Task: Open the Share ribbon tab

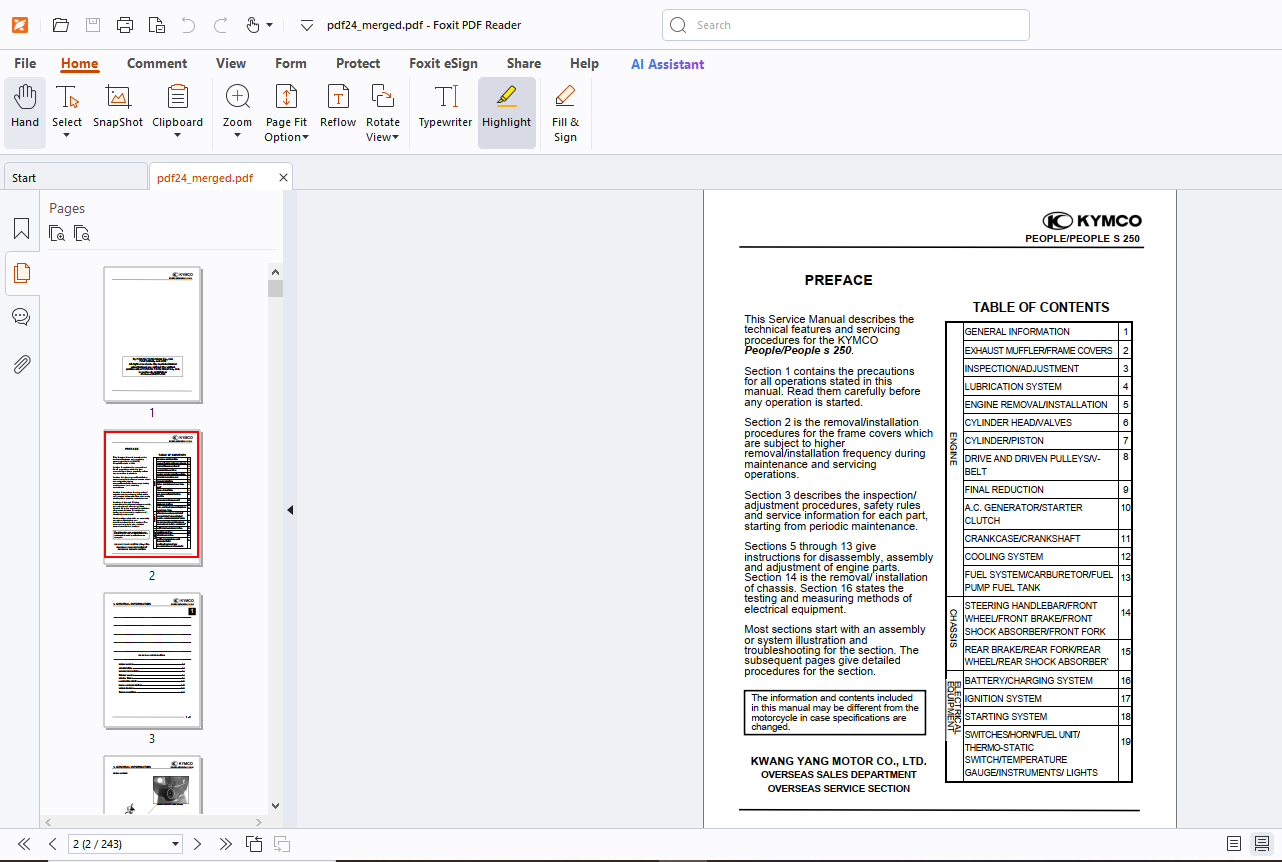Action: [x=524, y=63]
